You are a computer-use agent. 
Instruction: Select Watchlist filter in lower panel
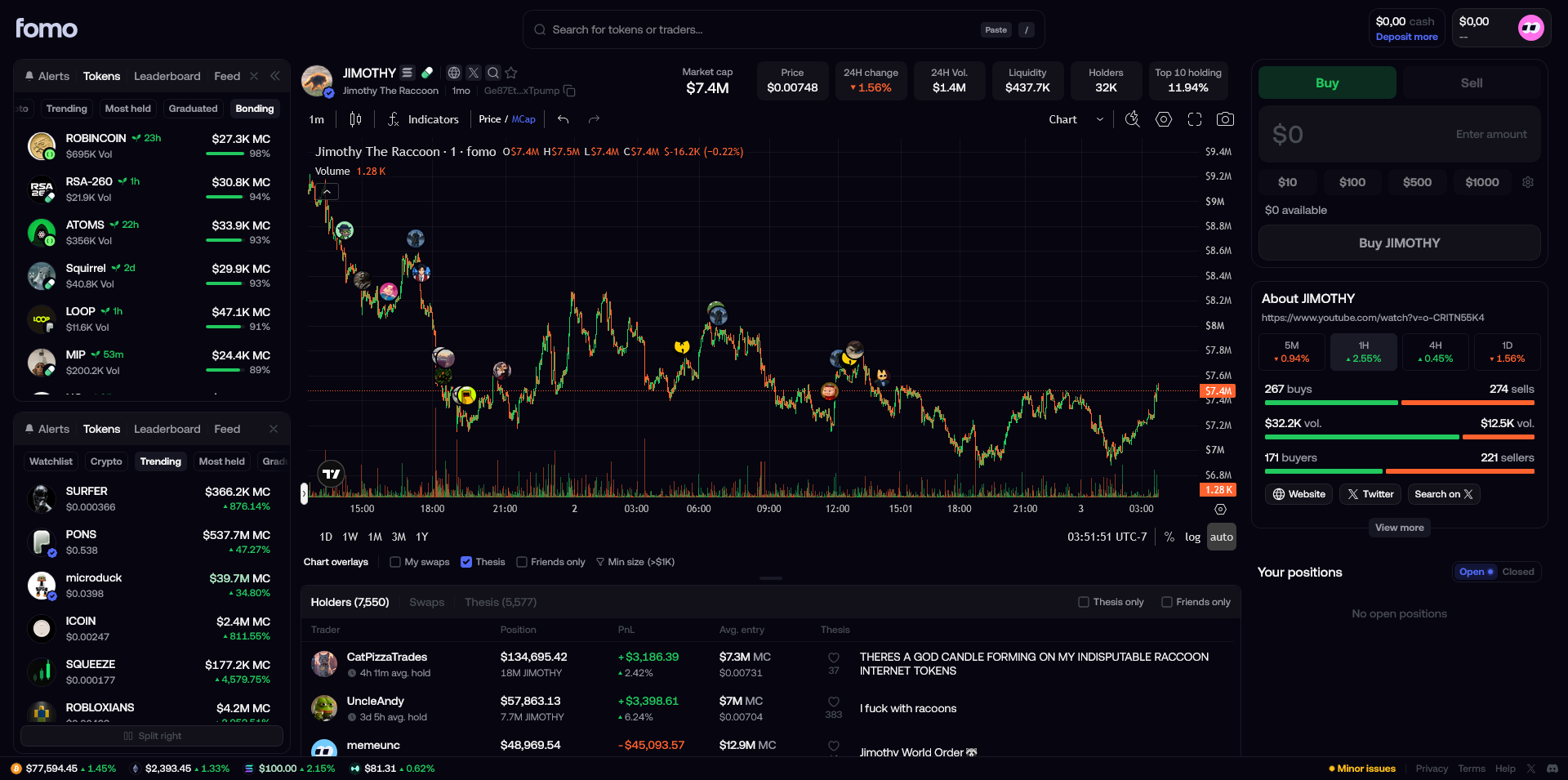pos(51,461)
